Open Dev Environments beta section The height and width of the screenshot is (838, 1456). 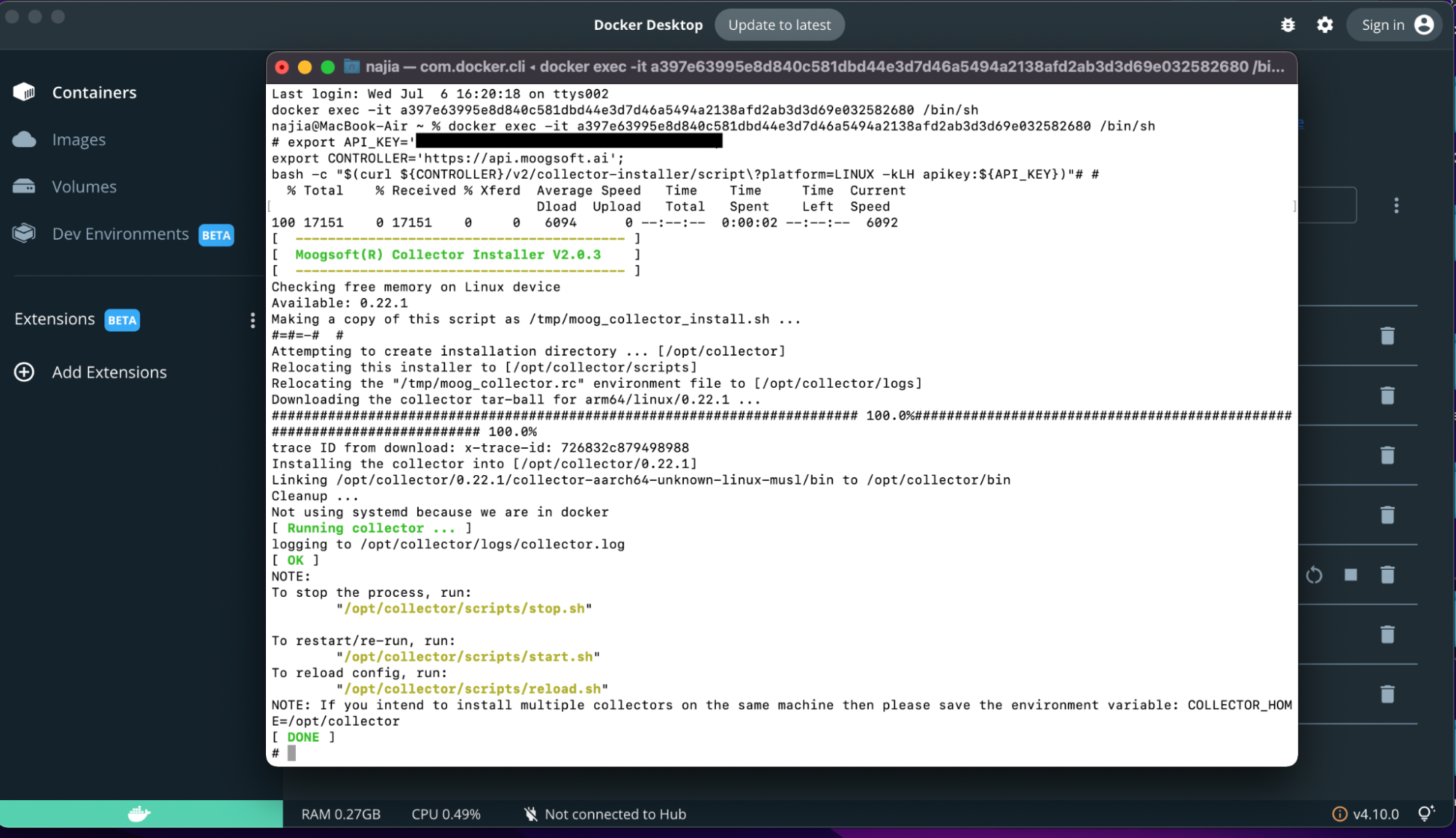(x=120, y=234)
